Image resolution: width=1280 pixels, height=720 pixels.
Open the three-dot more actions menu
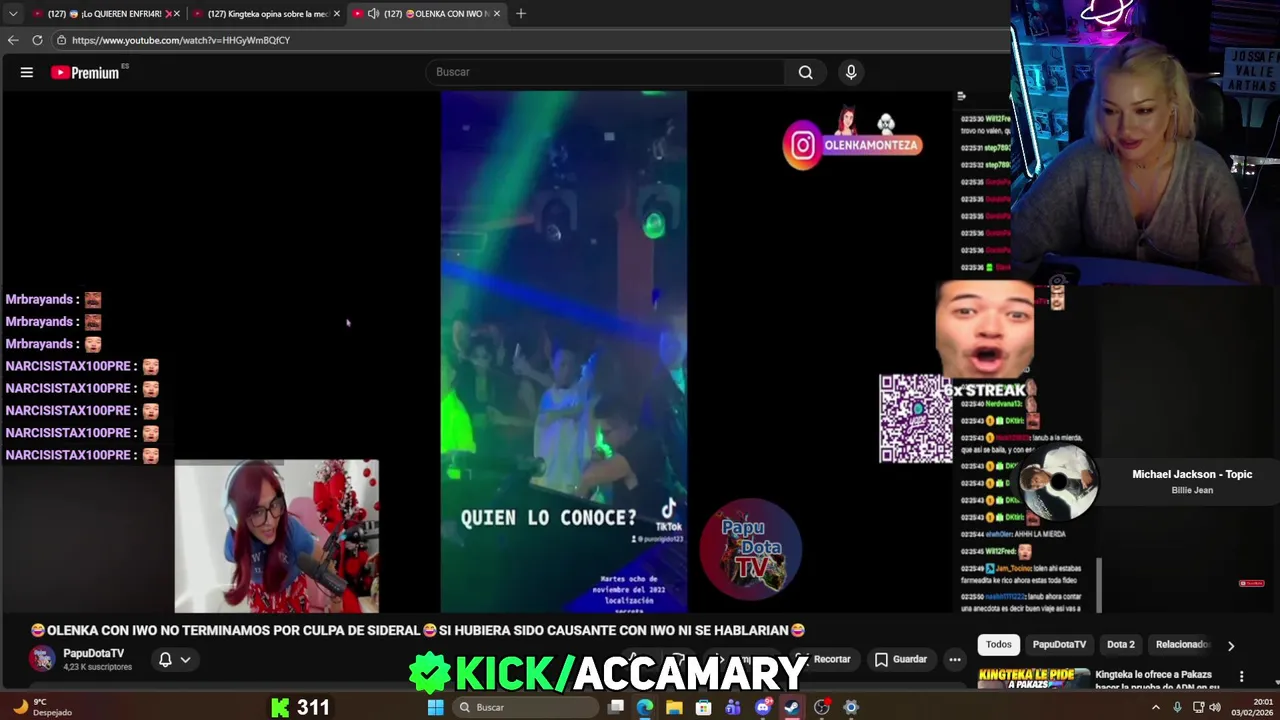(955, 659)
